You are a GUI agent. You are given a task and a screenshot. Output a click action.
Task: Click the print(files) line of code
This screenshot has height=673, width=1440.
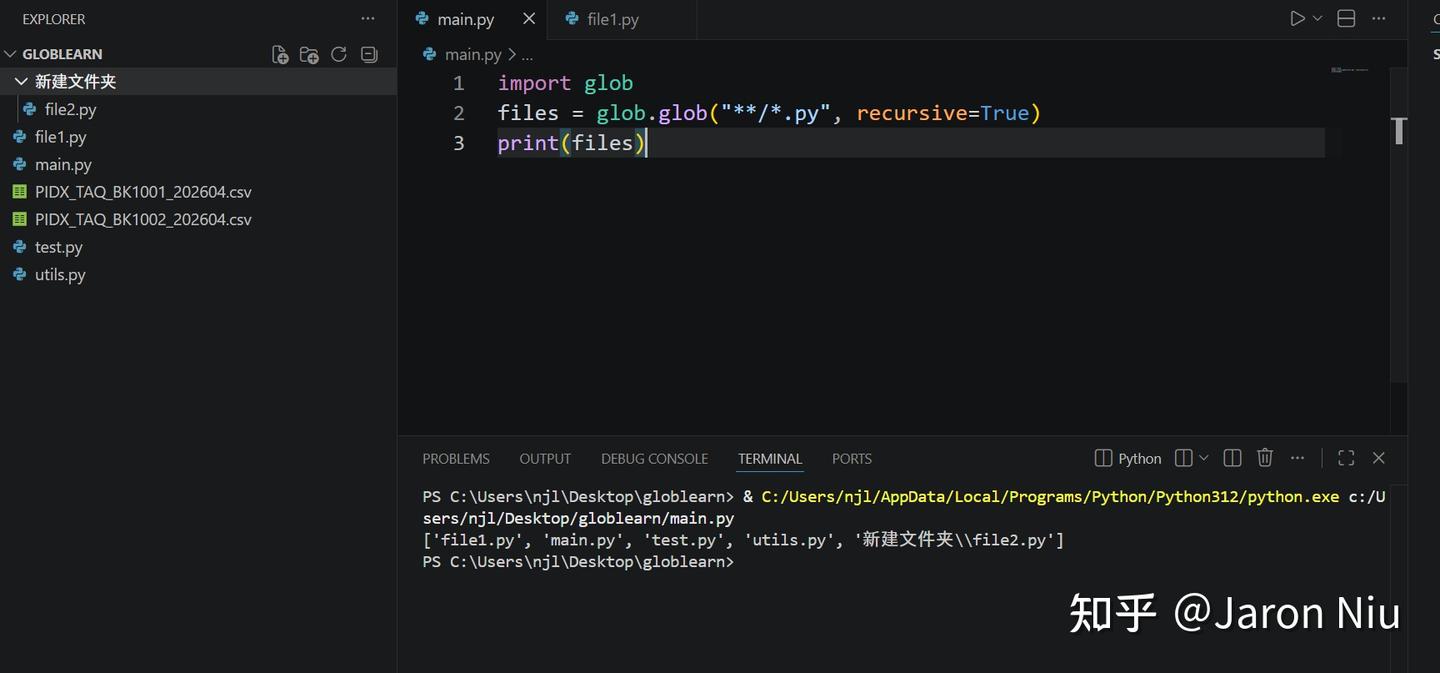click(x=572, y=143)
